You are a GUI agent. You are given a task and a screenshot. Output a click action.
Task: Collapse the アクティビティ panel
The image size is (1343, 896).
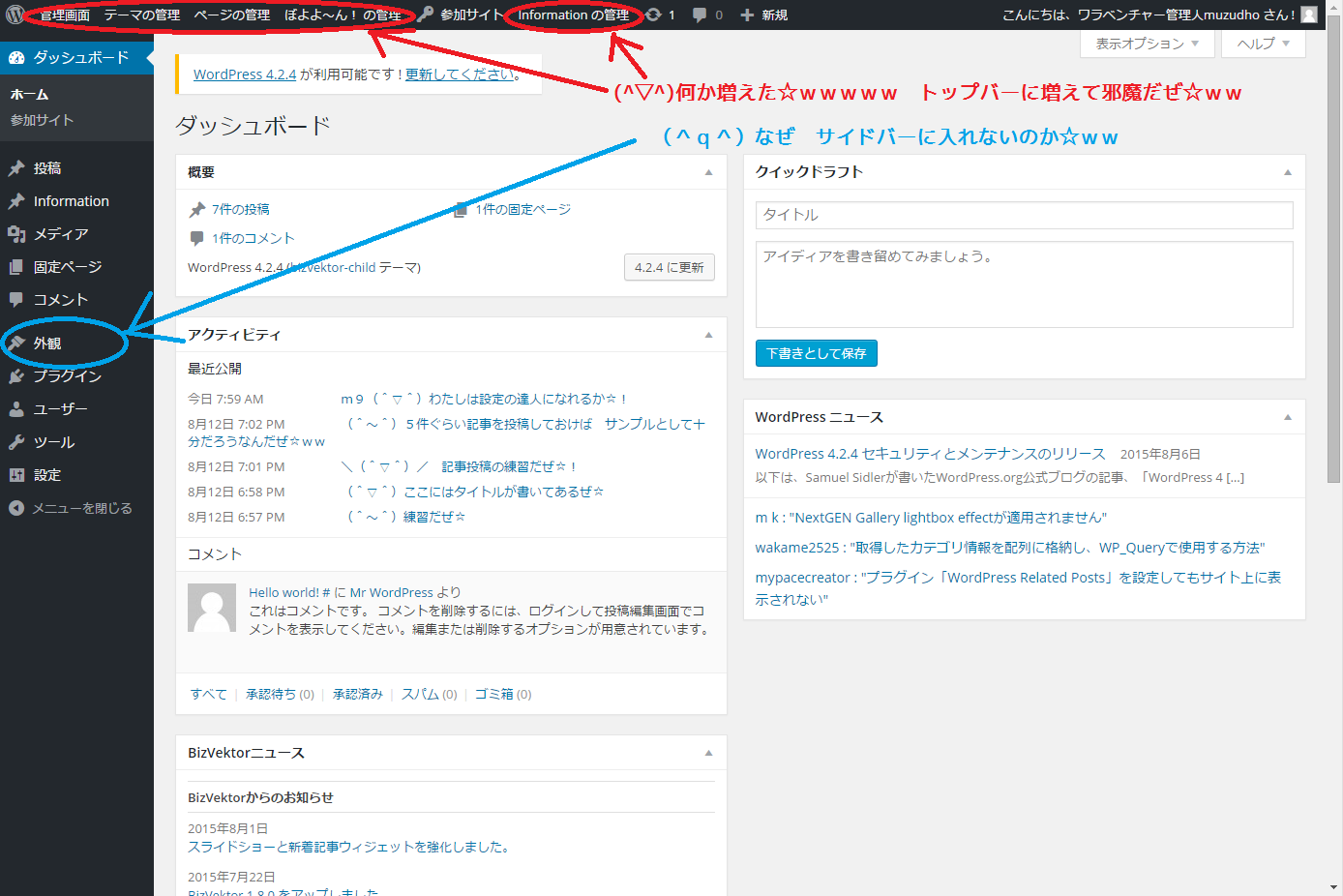coord(708,335)
